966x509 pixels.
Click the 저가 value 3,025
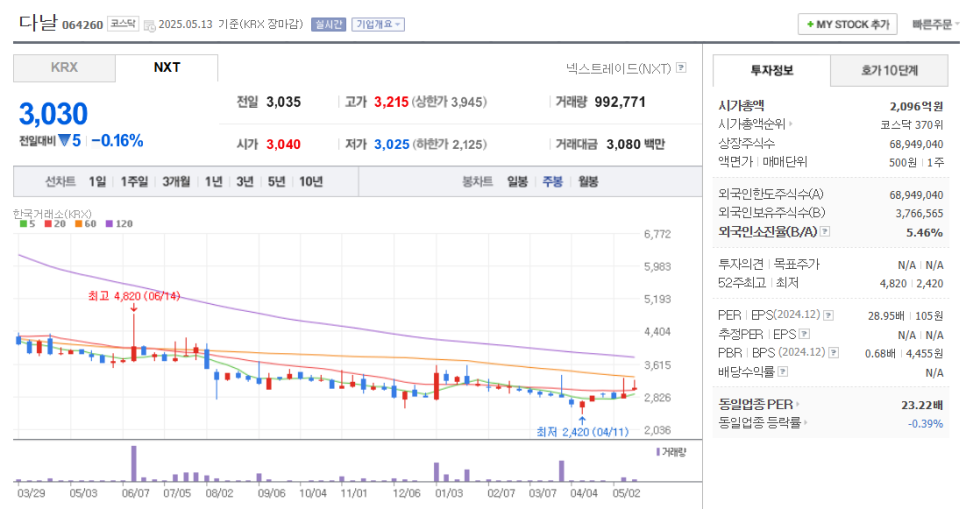(392, 145)
